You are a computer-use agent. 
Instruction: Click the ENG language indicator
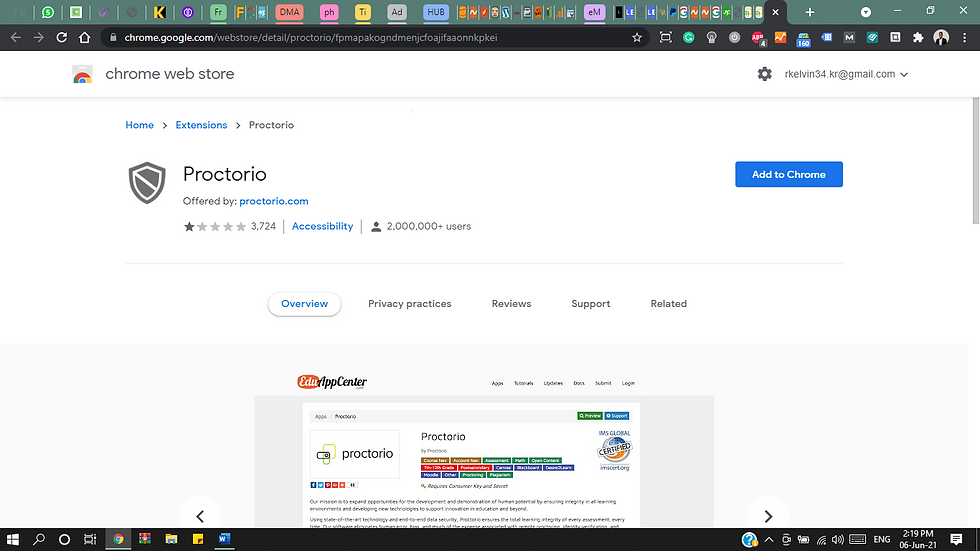882,540
